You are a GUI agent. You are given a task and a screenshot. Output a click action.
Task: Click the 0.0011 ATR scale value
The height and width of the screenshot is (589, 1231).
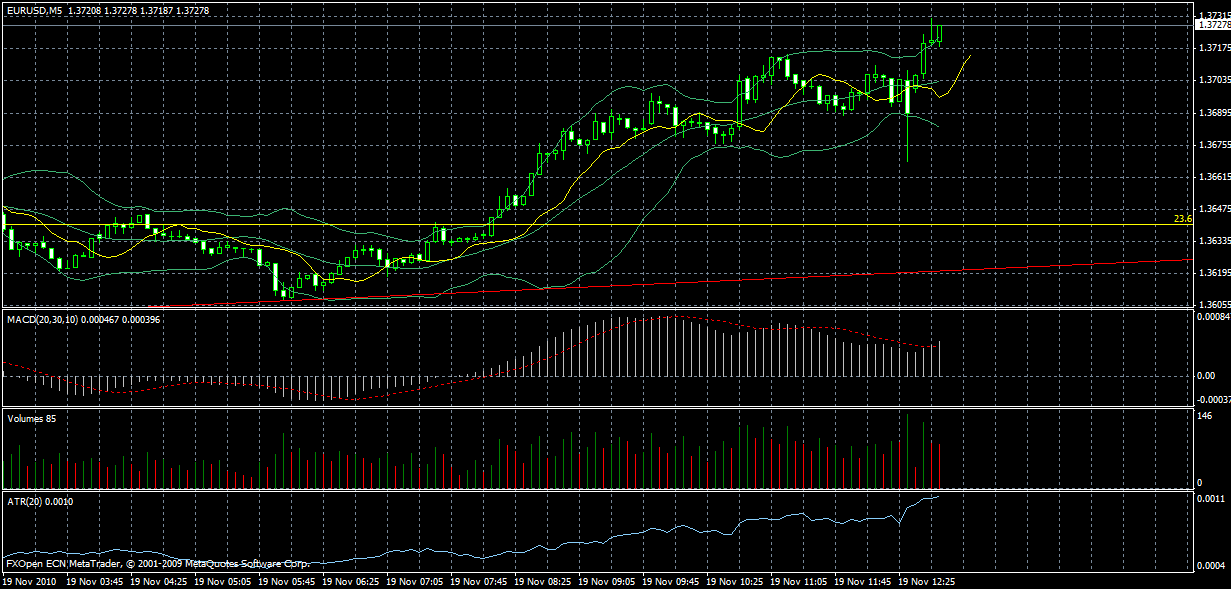(x=1210, y=497)
